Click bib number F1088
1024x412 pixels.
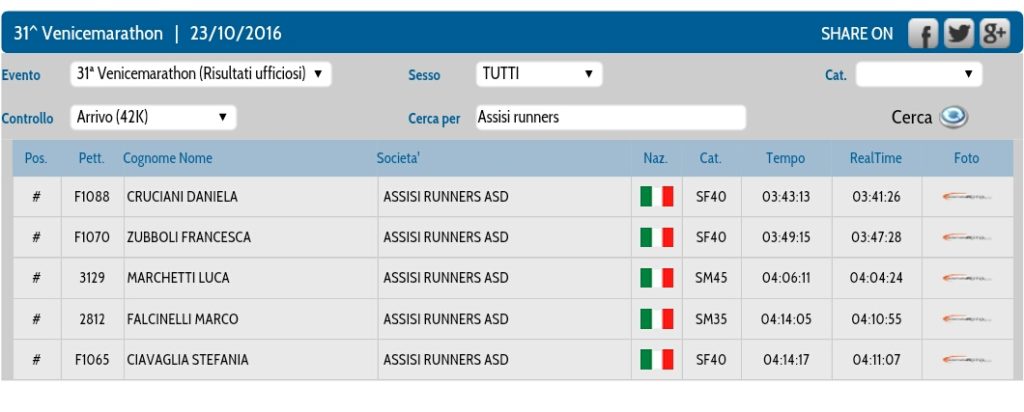(x=92, y=197)
